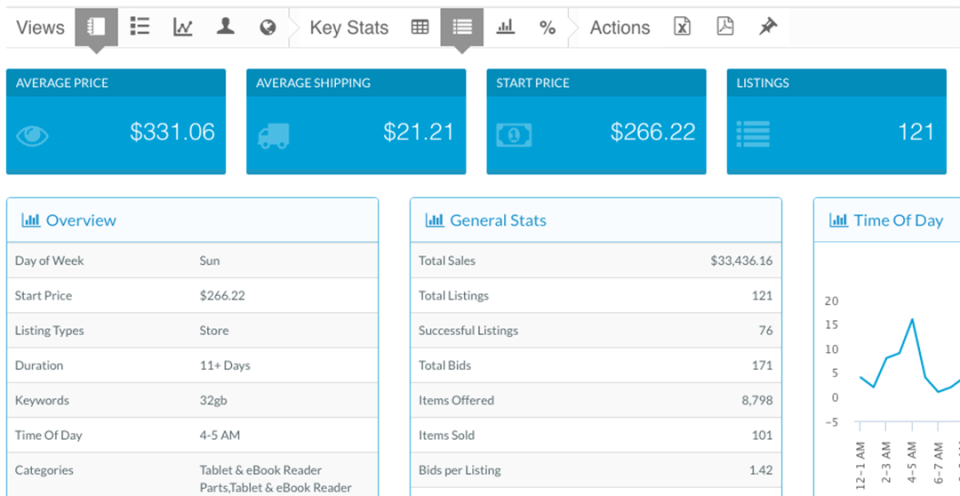Open the Time Of Day panel header
The image size is (960, 496).
(x=887, y=220)
